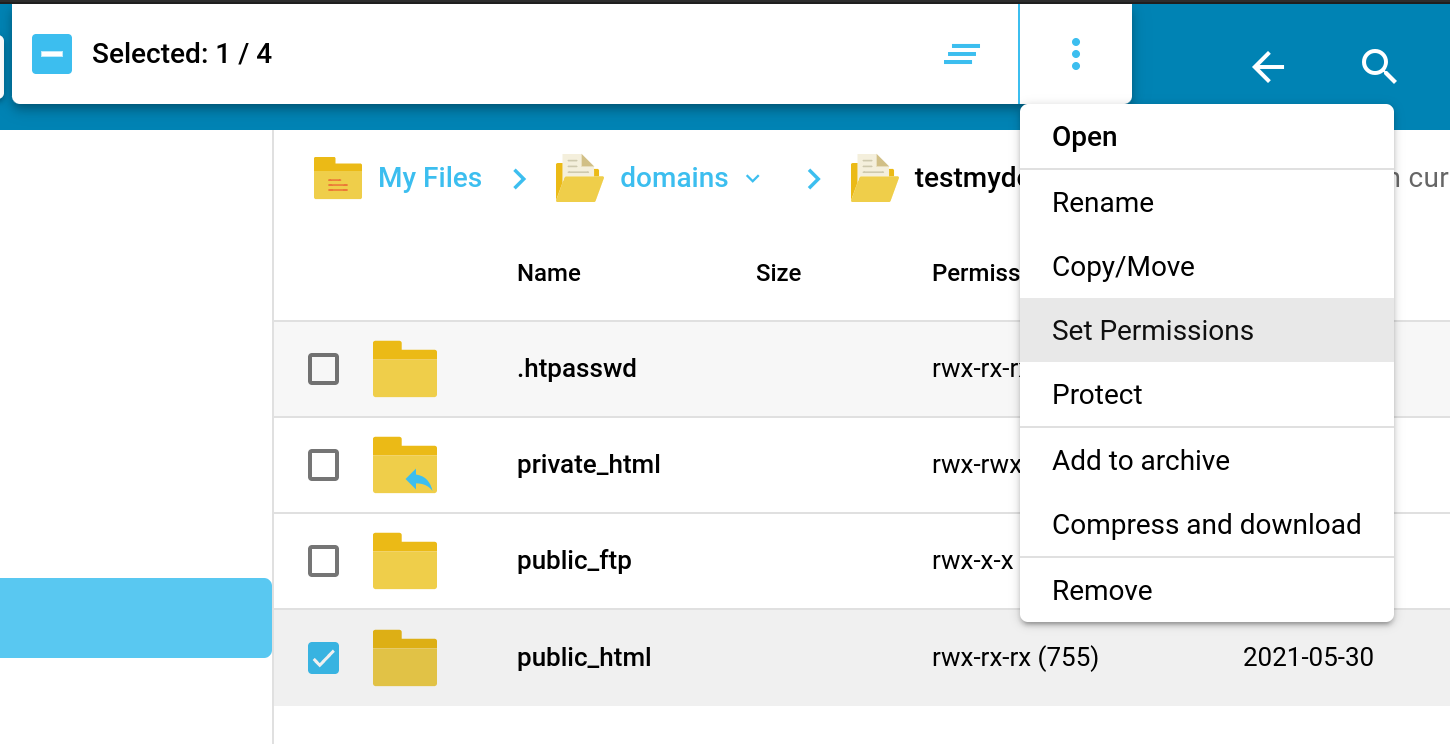Click the chevron before testmydomain folder
The width and height of the screenshot is (1450, 744).
[814, 179]
